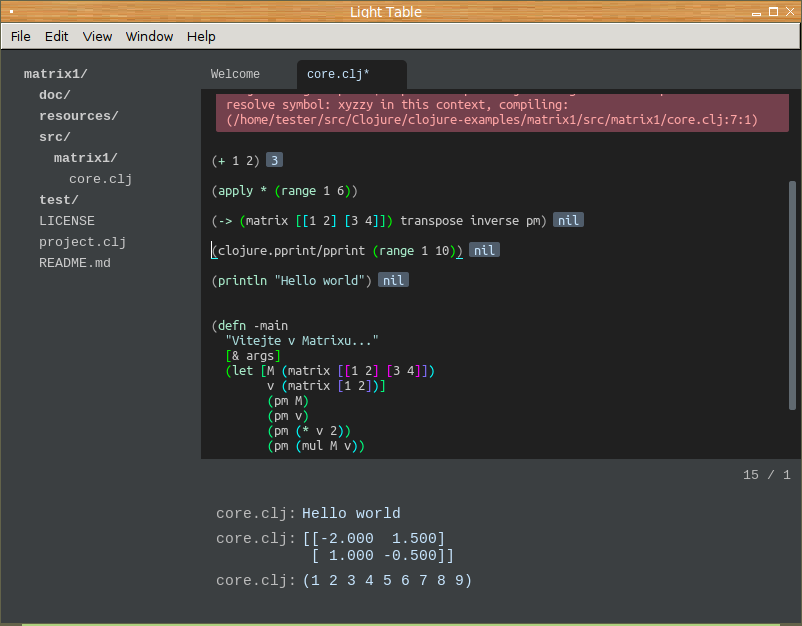This screenshot has width=802, height=626.
Task: Open core.clj in the workspace tree
Action: [100, 179]
